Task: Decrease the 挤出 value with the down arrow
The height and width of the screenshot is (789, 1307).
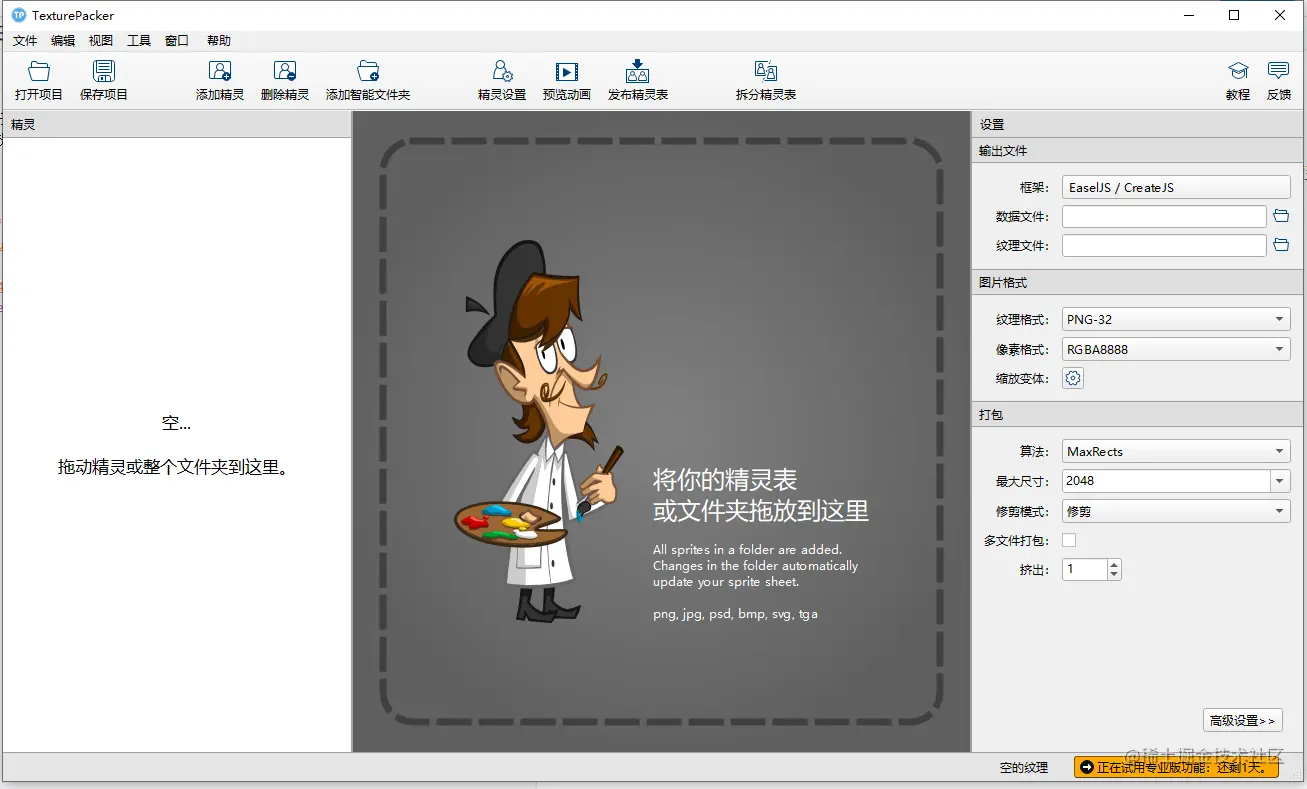Action: pos(1114,575)
